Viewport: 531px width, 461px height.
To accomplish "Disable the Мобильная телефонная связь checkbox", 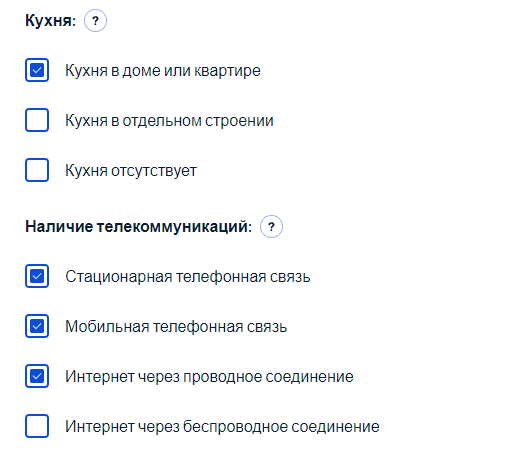I will coord(37,326).
